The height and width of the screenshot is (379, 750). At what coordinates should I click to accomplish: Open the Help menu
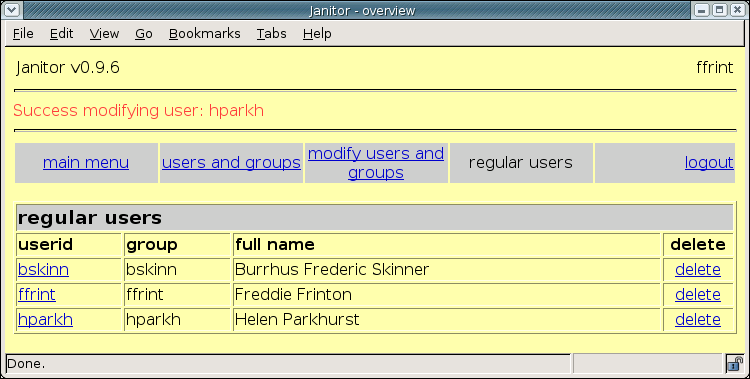[317, 33]
